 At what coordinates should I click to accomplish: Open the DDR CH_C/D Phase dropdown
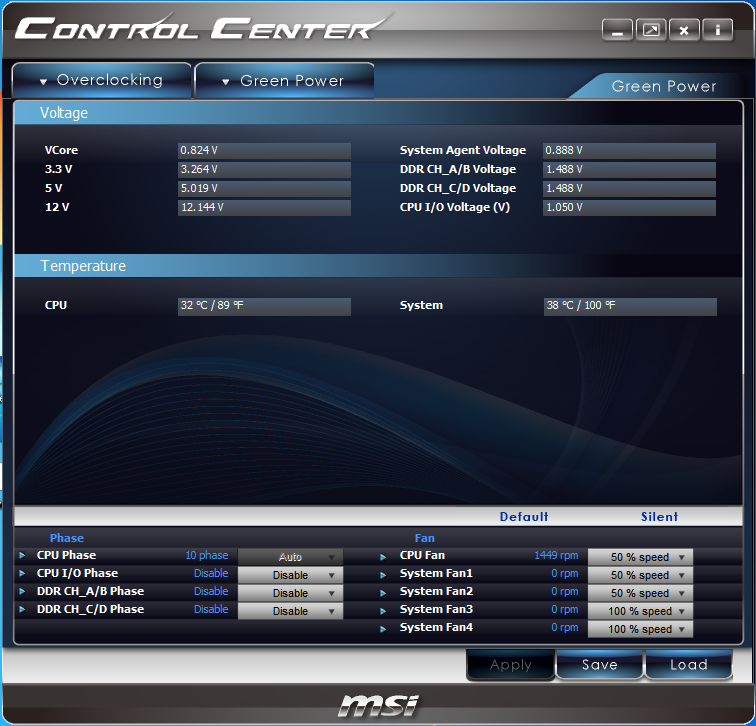tap(290, 611)
